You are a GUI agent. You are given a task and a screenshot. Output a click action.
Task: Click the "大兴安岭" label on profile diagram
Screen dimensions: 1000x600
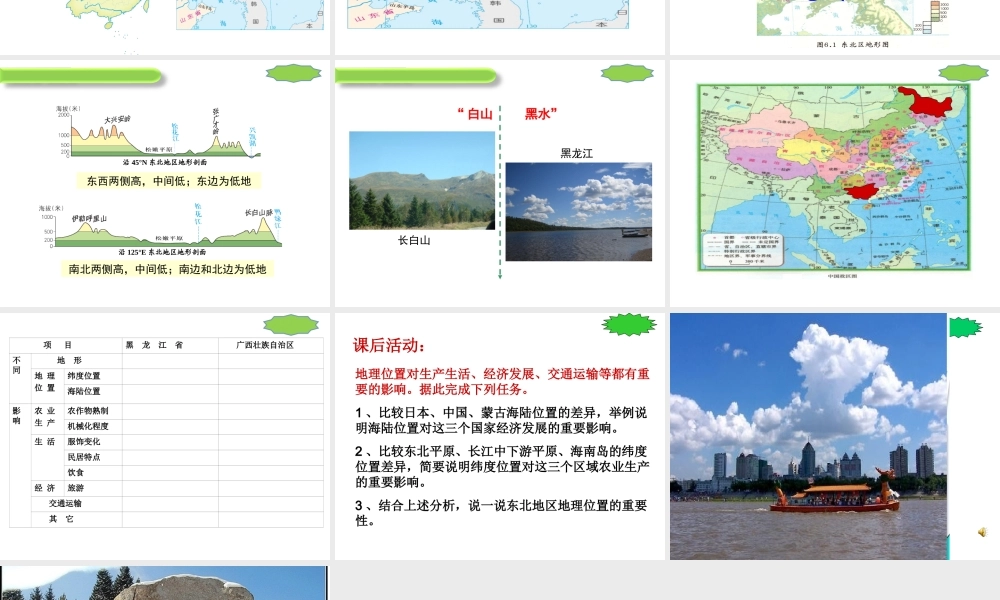click(117, 120)
